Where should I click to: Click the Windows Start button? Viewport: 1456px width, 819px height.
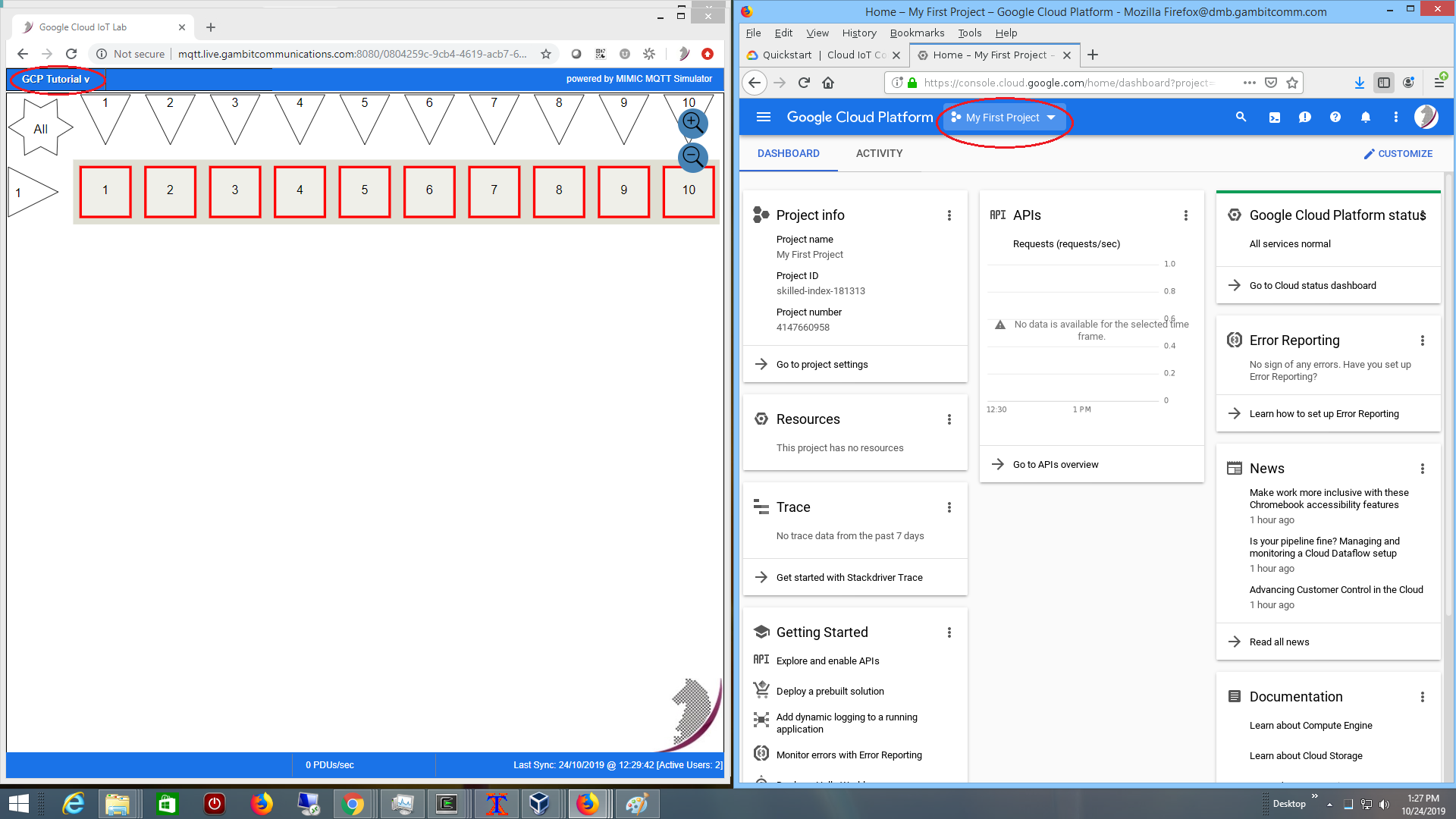pyautogui.click(x=19, y=804)
